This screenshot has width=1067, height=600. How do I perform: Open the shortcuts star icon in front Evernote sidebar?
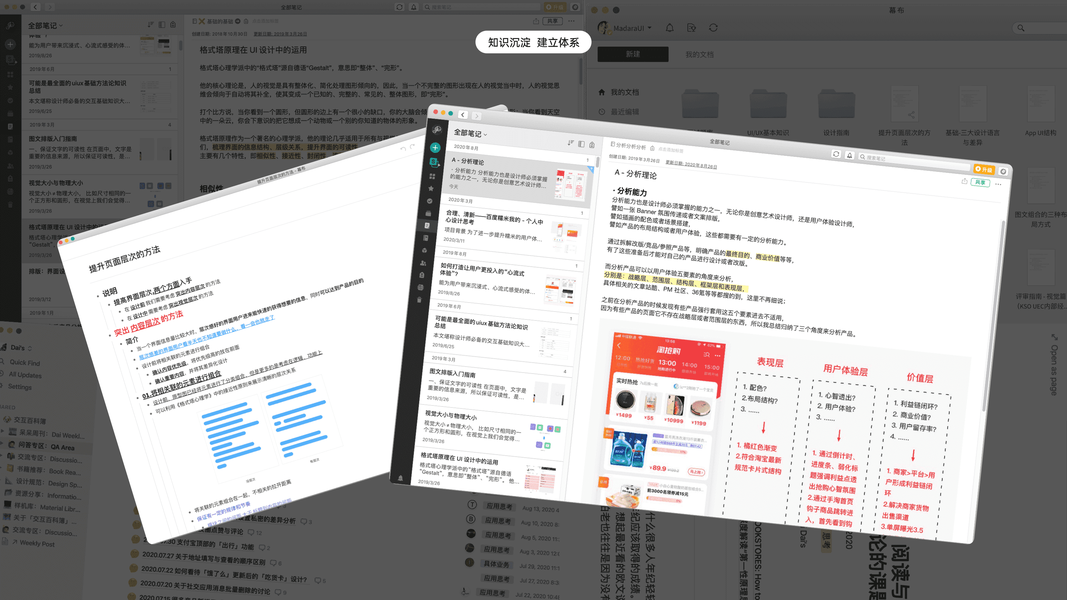coord(431,188)
